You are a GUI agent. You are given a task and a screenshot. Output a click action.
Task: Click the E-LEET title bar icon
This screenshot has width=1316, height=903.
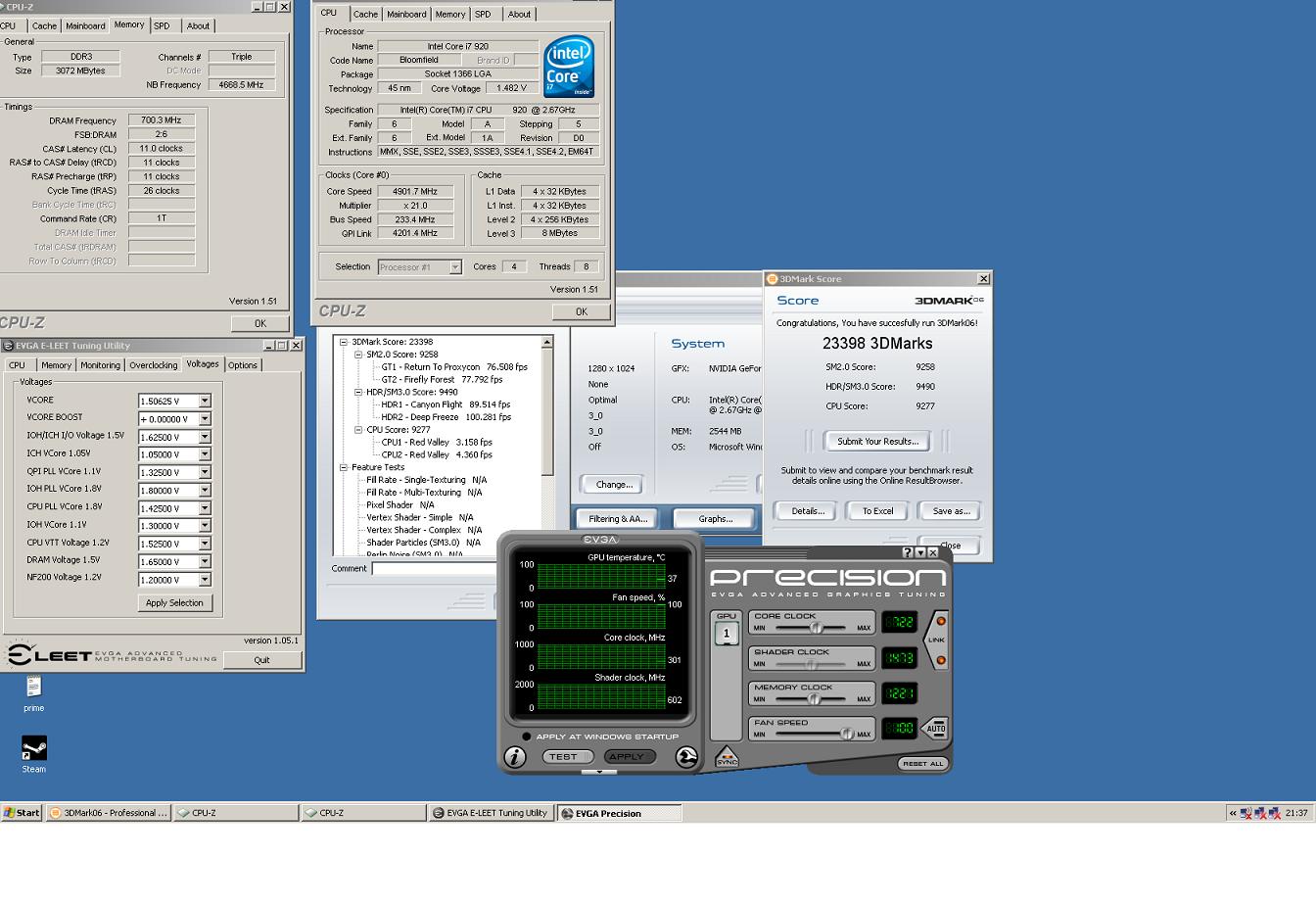[8, 346]
